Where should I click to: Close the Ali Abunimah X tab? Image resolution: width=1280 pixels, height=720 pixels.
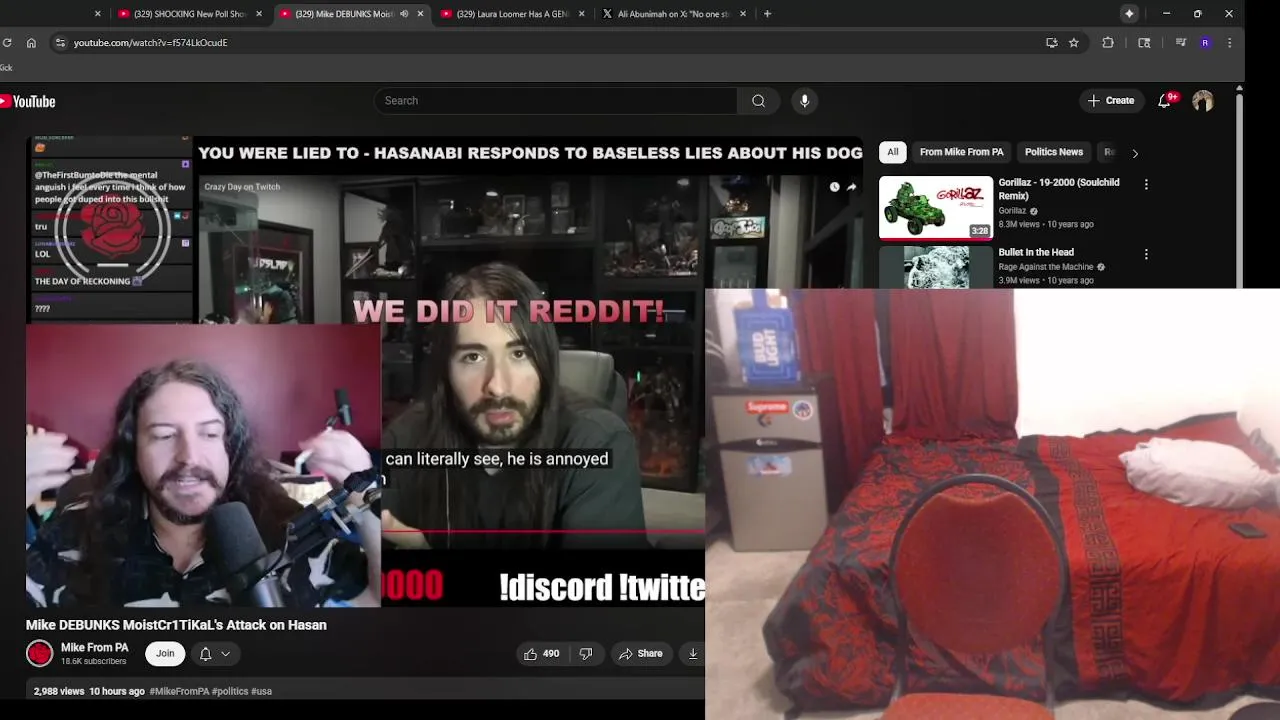[x=742, y=14]
